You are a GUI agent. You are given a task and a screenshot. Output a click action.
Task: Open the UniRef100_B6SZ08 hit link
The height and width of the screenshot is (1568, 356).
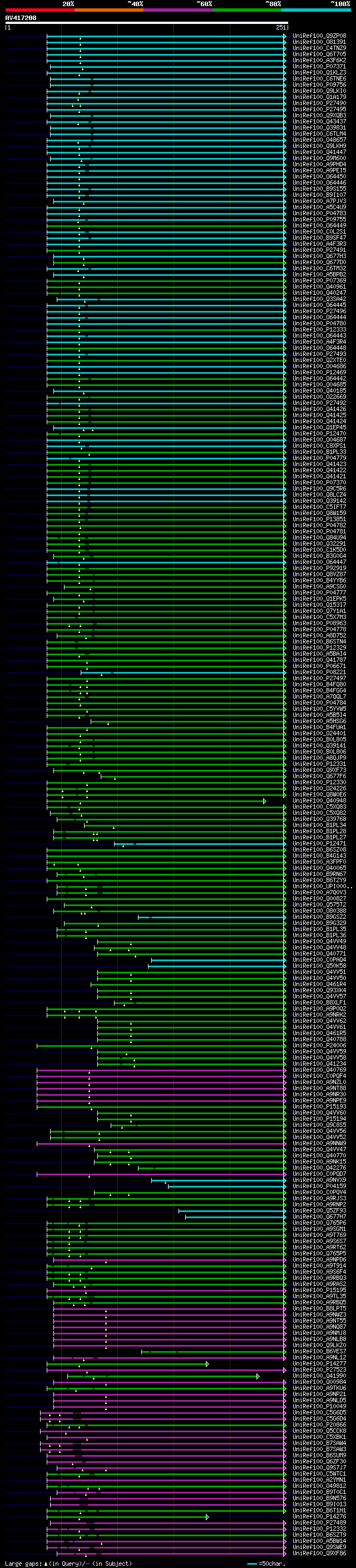coord(319,850)
